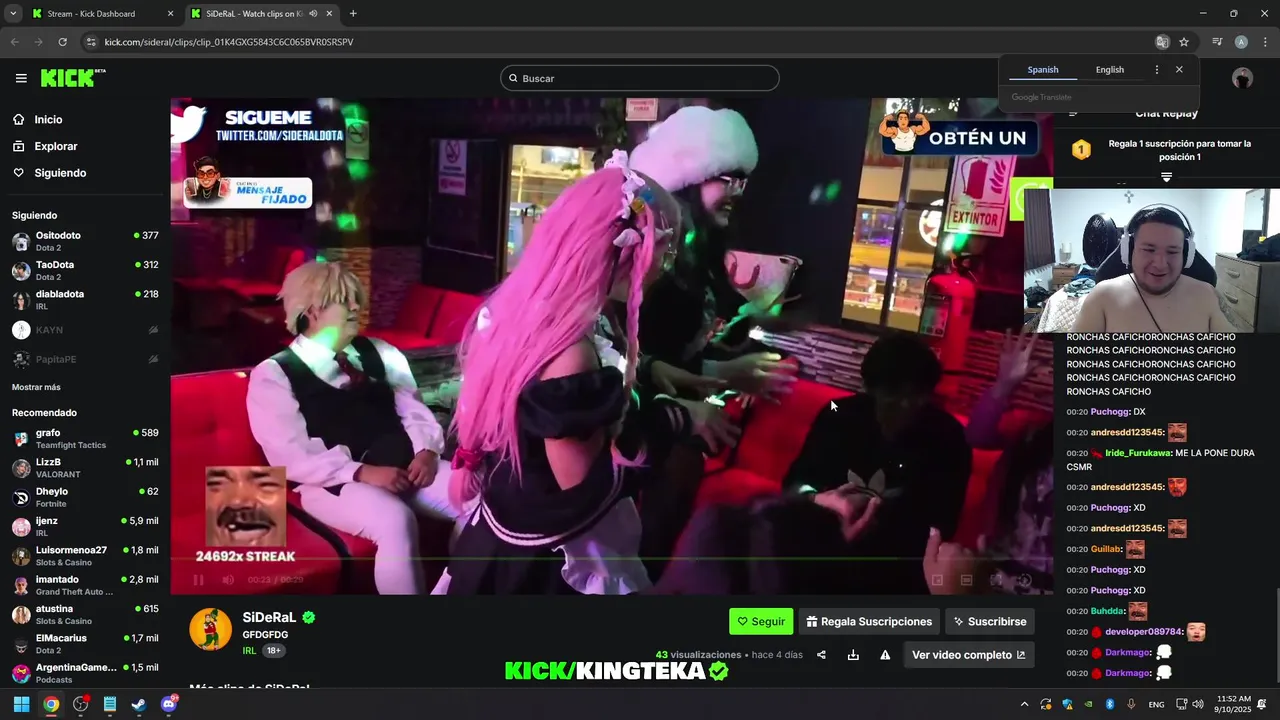Open the hamburger sidebar menu
1280x720 pixels.
point(21,78)
